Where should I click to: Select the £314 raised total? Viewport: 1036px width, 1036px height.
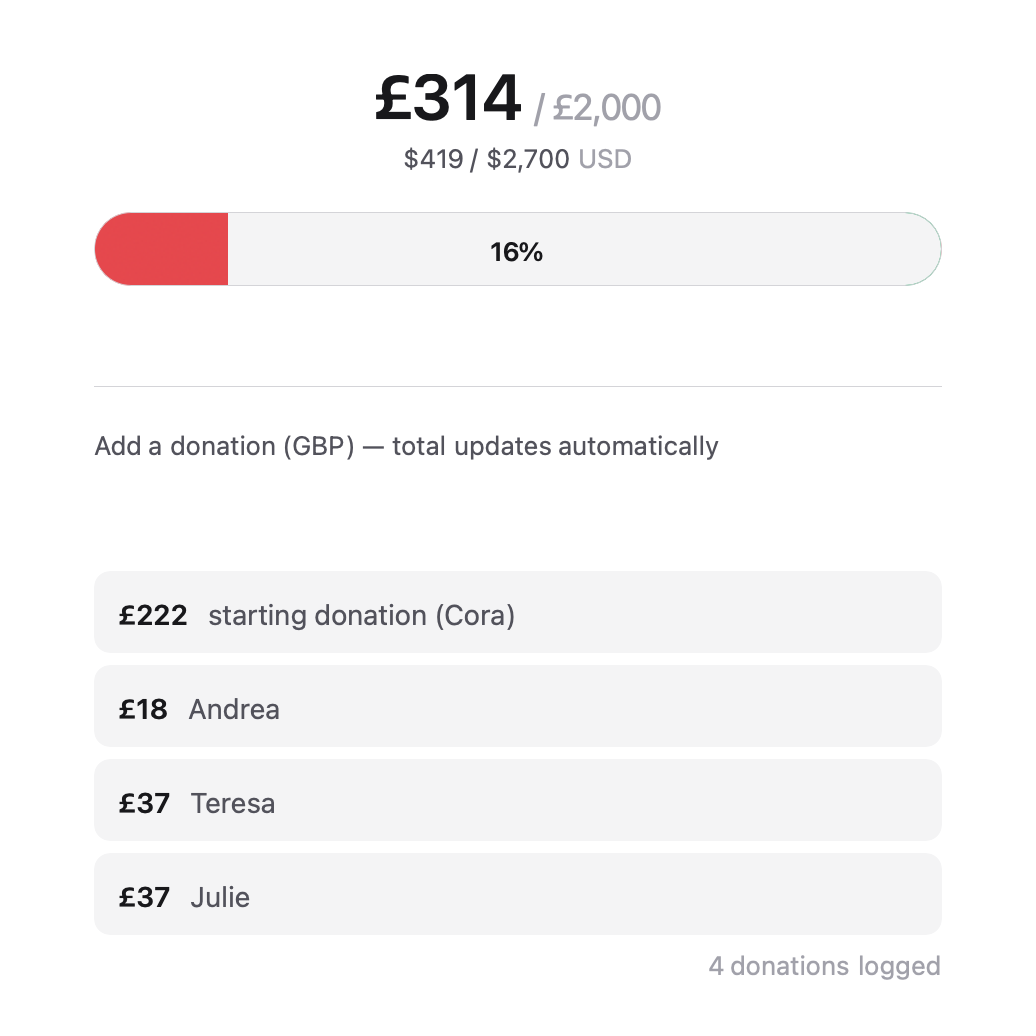[448, 98]
